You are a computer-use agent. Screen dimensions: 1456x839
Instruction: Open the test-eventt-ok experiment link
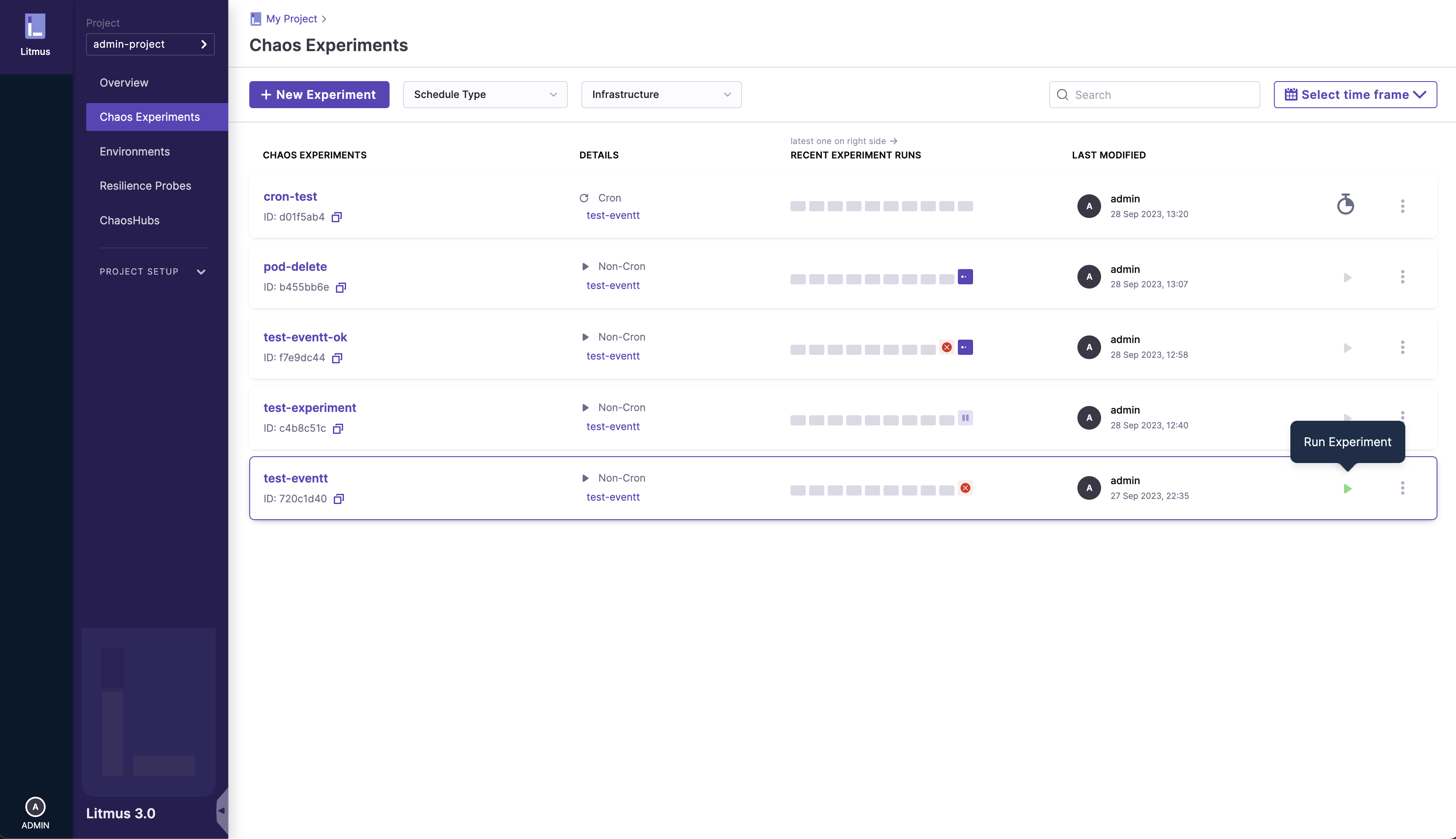click(x=305, y=337)
